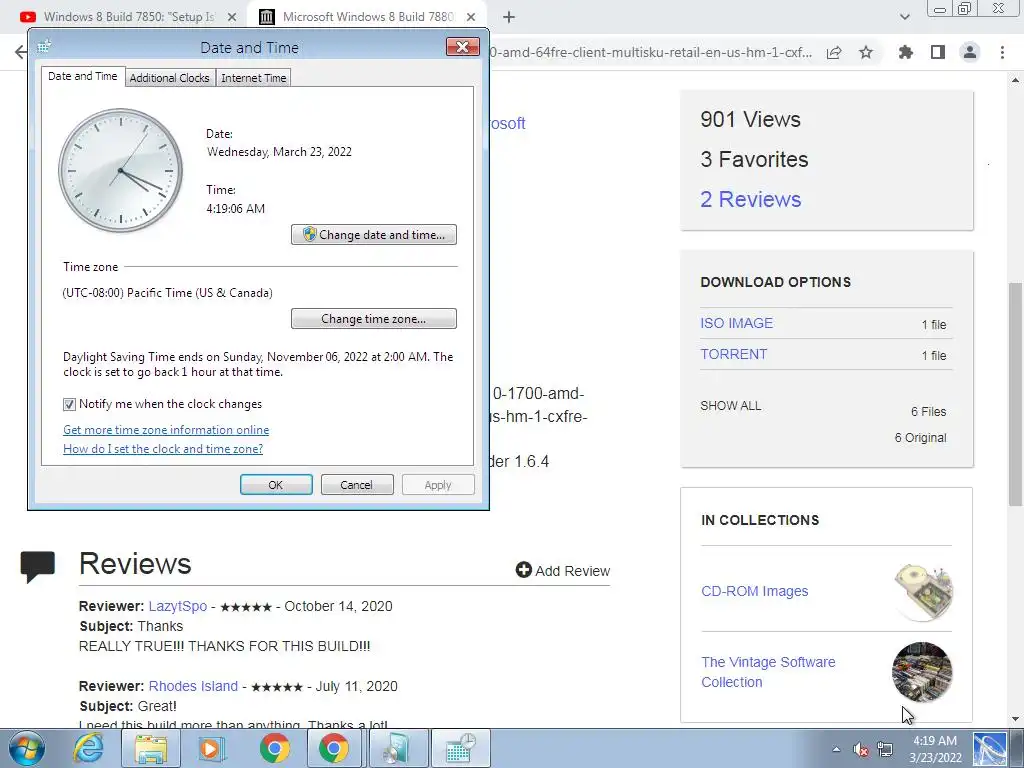Expand Chrome tab search chevron
This screenshot has height=768, width=1024.
[904, 17]
